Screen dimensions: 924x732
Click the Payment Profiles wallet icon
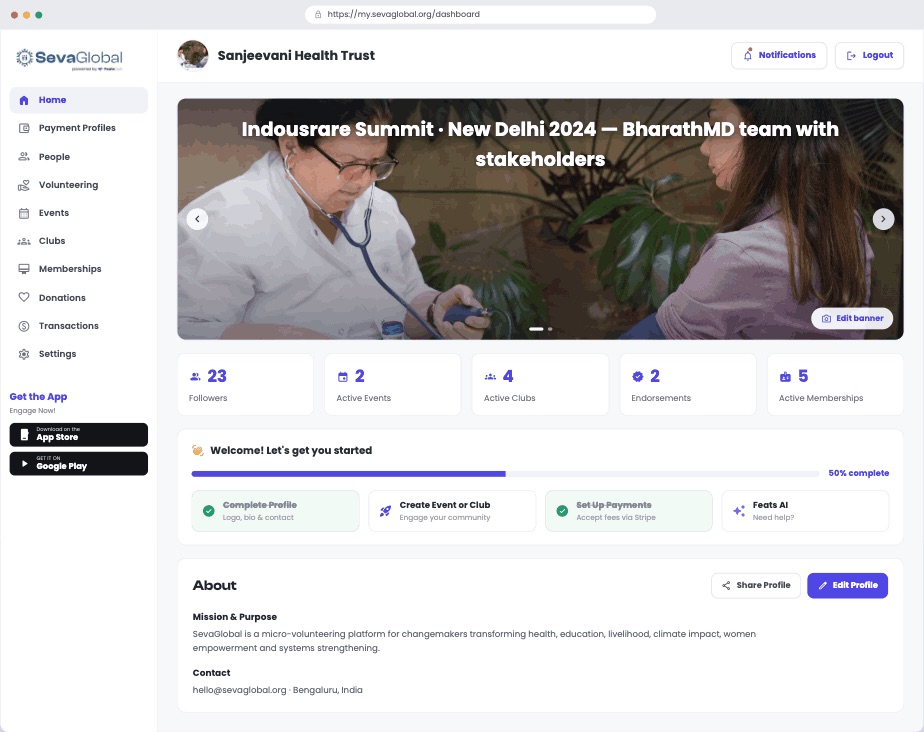point(24,128)
